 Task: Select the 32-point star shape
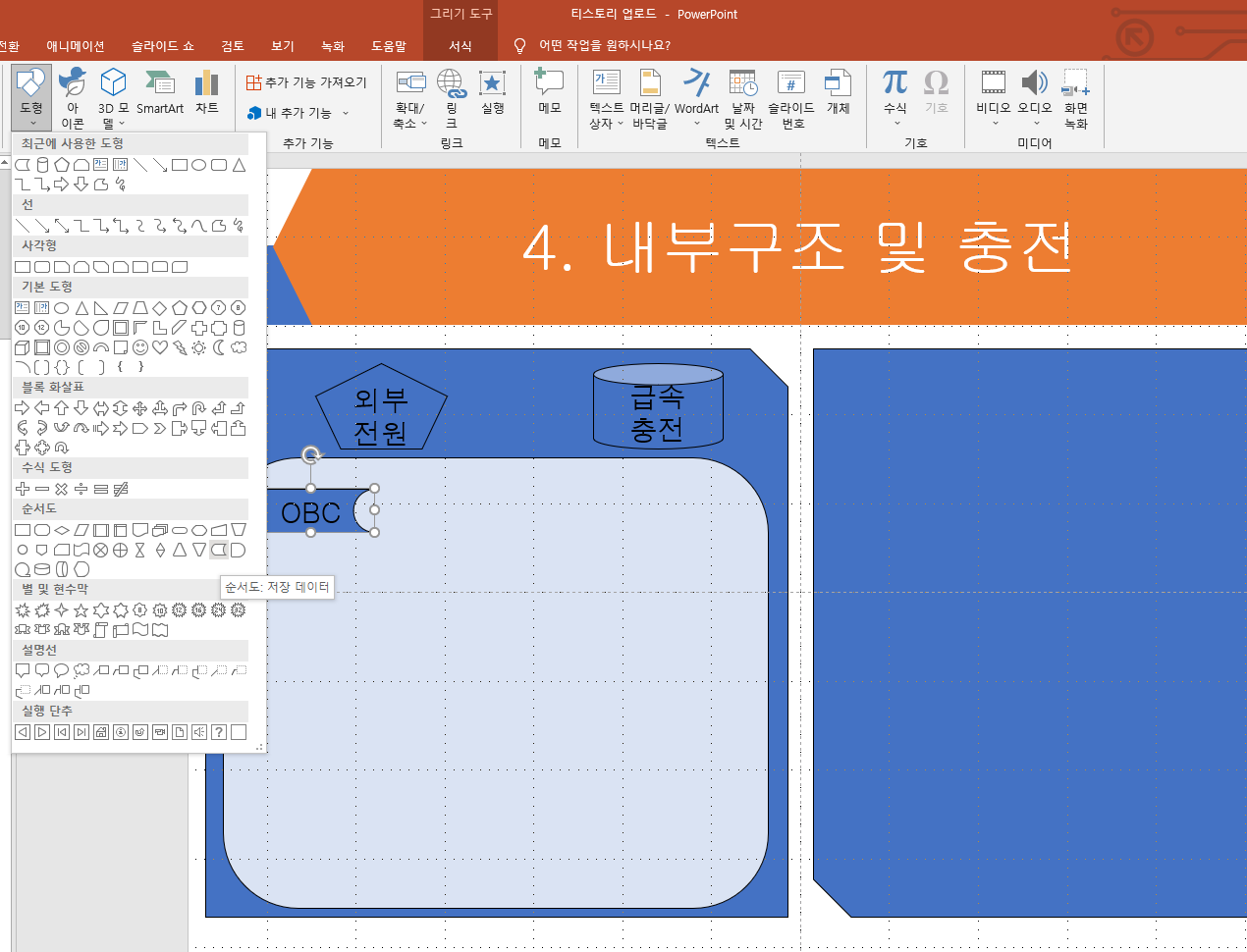(x=239, y=610)
